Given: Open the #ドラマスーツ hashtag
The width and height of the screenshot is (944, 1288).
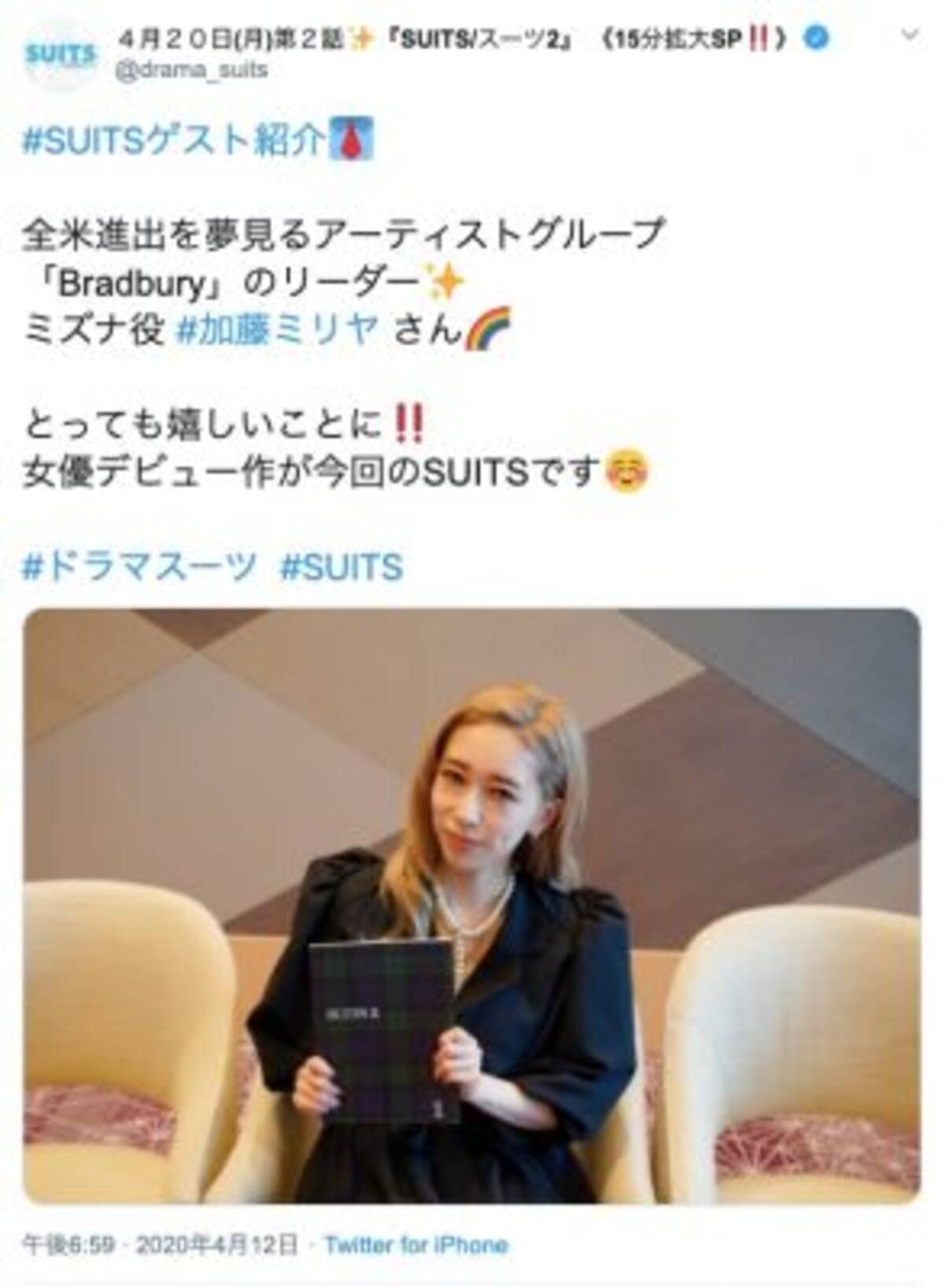Looking at the screenshot, I should pyautogui.click(x=141, y=567).
